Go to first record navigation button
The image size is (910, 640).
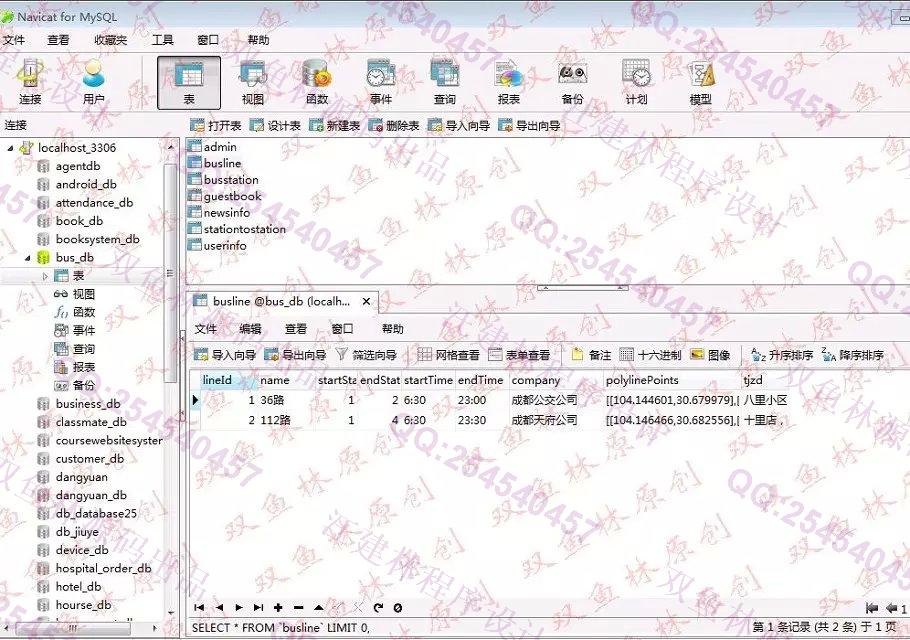(x=199, y=608)
